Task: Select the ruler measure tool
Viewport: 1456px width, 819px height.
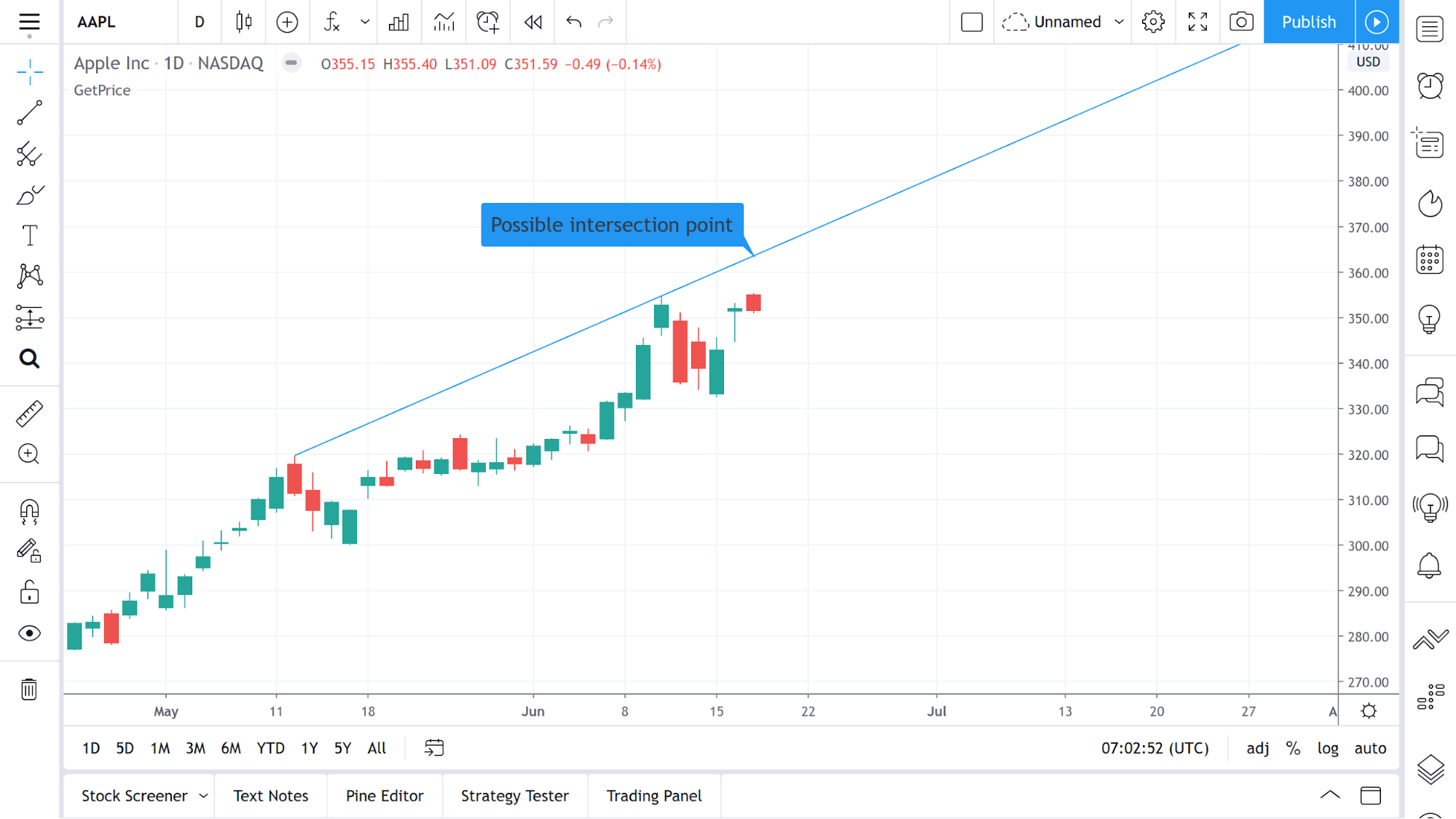Action: pos(29,414)
